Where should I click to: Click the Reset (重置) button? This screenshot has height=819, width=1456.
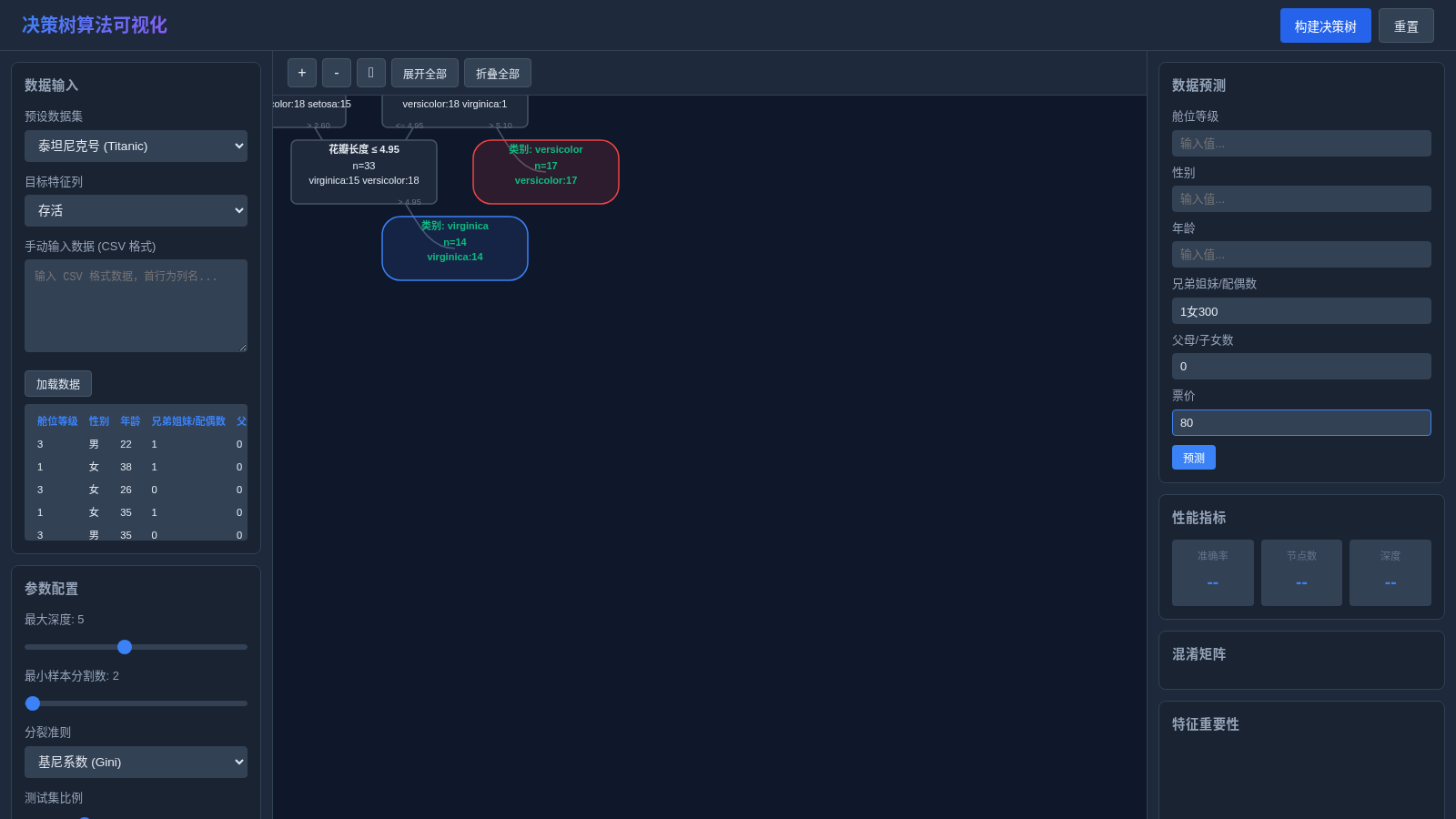click(x=1406, y=25)
